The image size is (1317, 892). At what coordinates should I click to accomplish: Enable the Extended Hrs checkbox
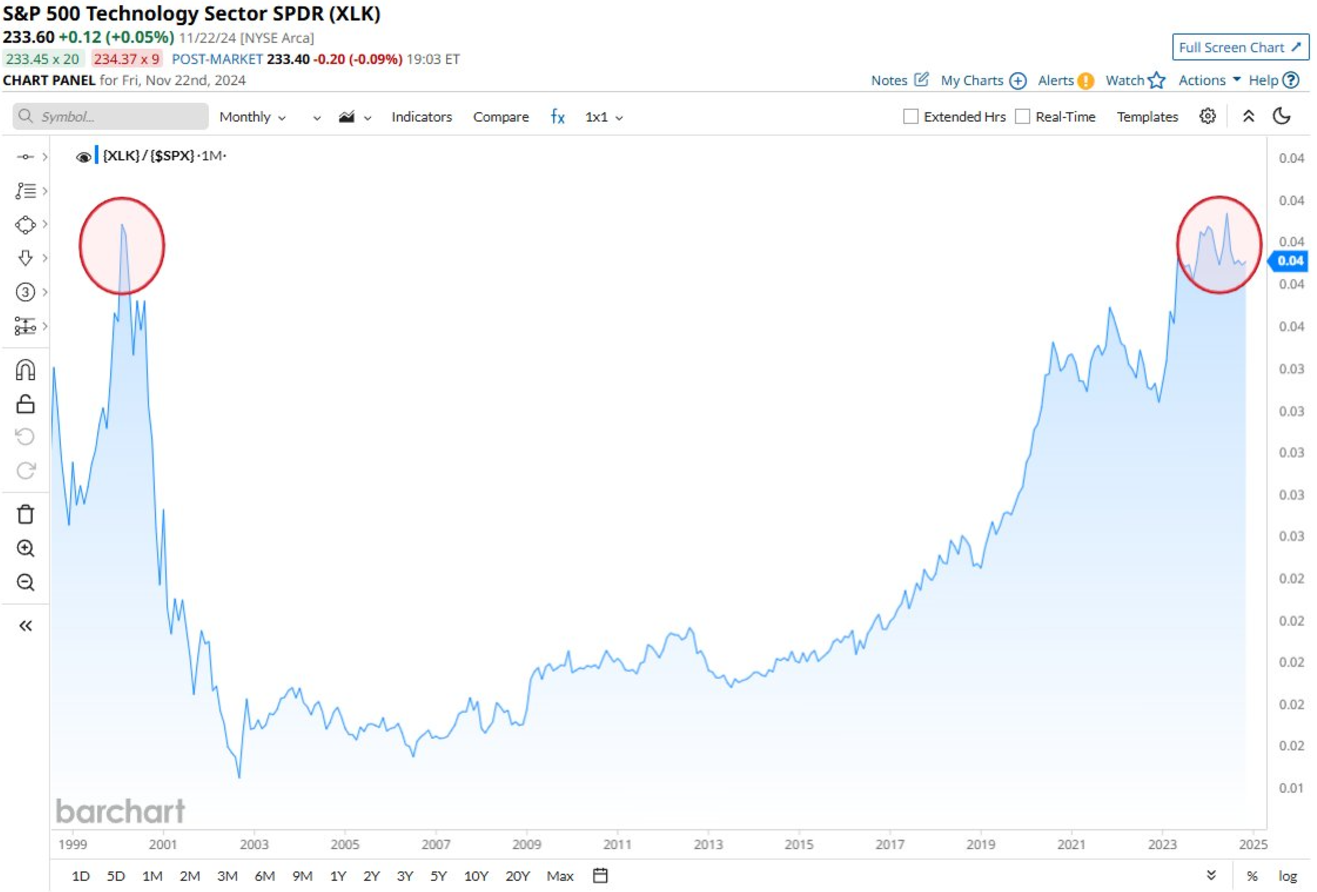click(x=910, y=117)
